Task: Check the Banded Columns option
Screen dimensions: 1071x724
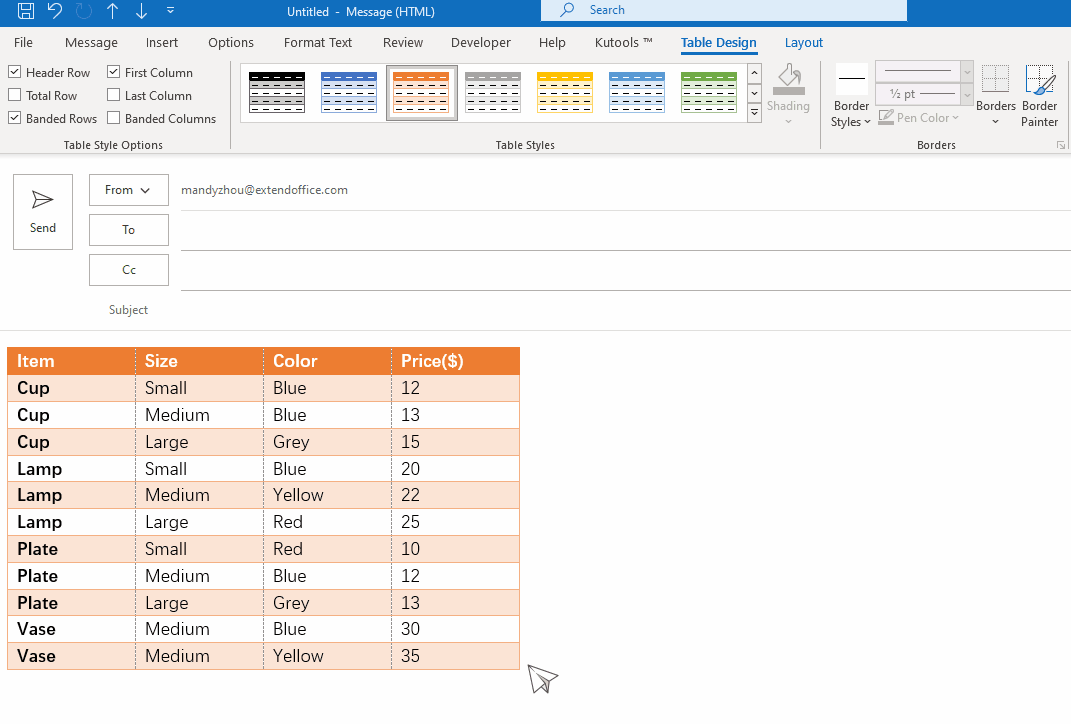Action: [113, 118]
